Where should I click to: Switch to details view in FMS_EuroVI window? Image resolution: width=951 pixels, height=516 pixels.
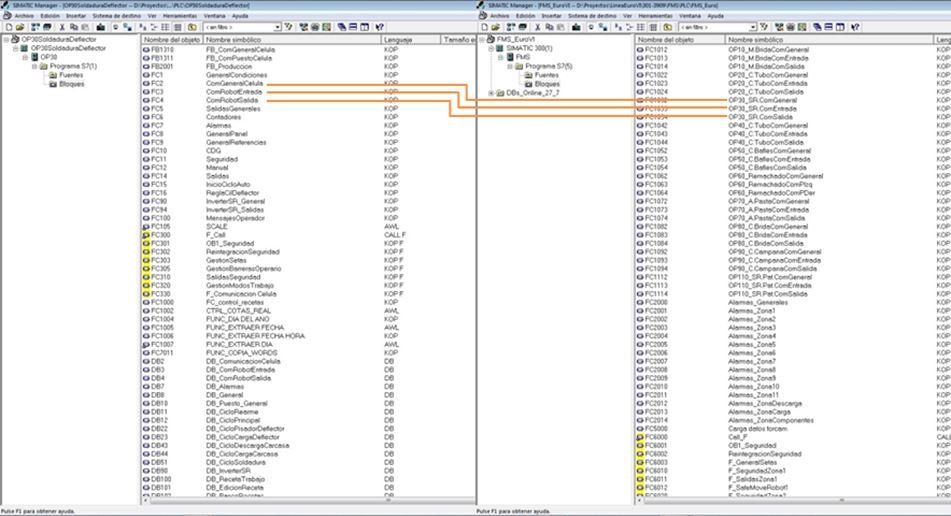coord(653,27)
